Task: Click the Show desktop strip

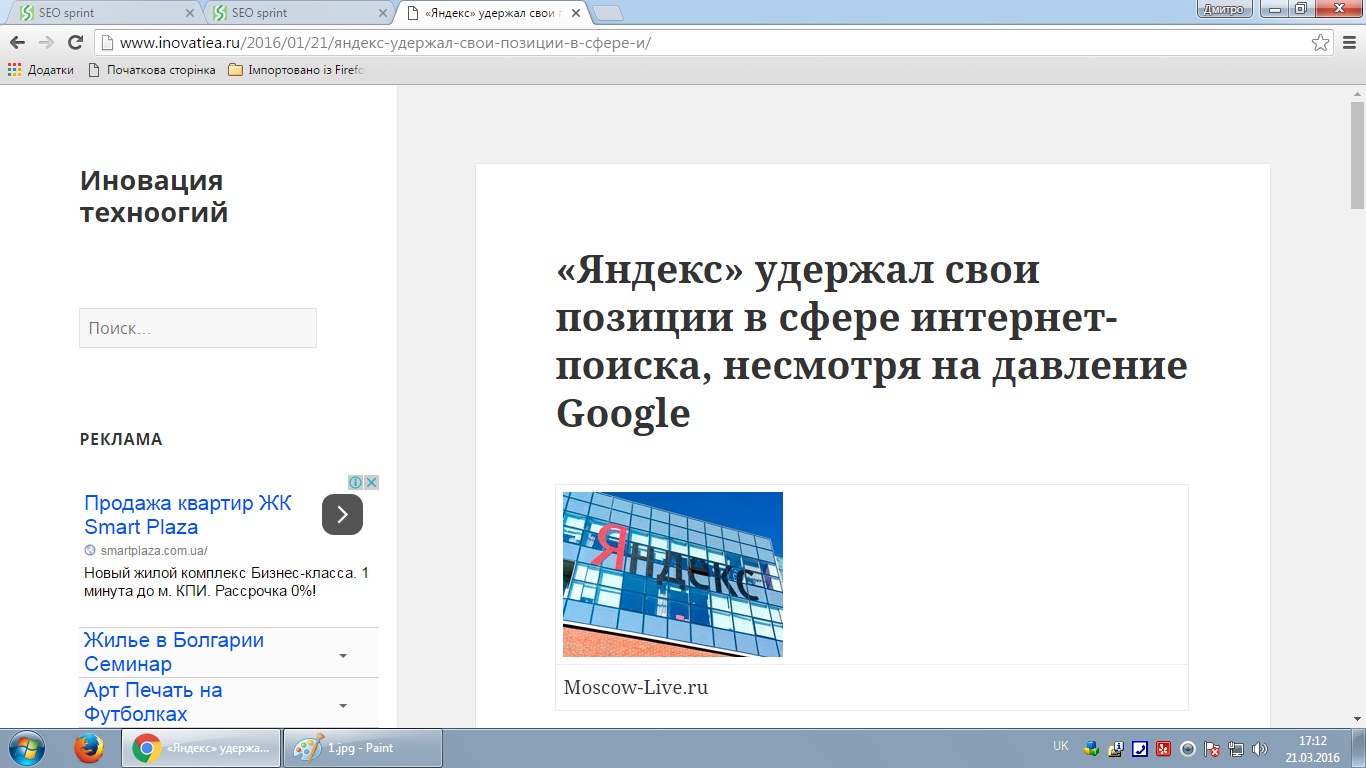Action: coord(1359,748)
